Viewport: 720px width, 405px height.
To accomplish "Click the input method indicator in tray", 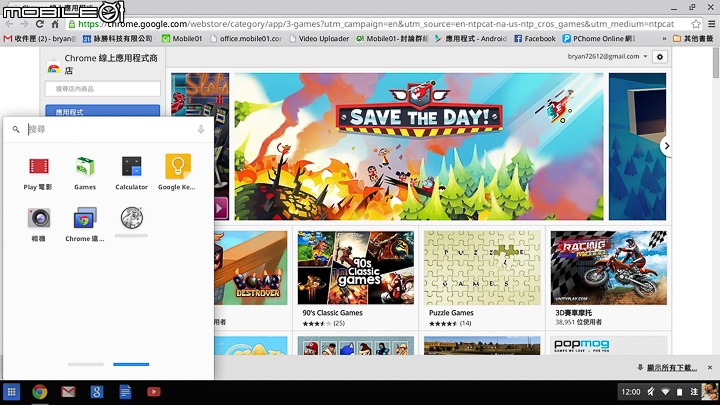I will pos(694,392).
